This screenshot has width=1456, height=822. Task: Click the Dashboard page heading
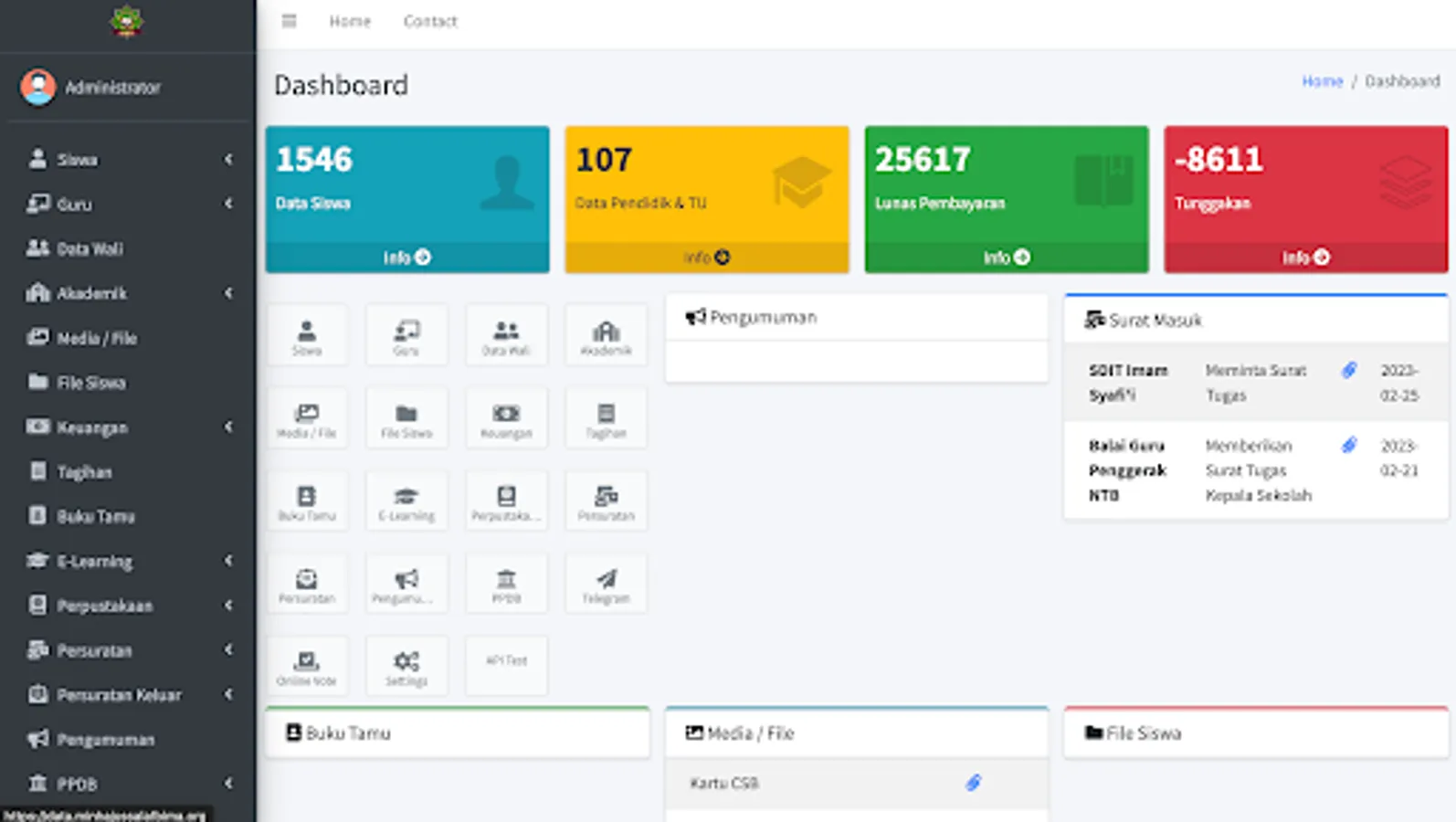(x=341, y=85)
